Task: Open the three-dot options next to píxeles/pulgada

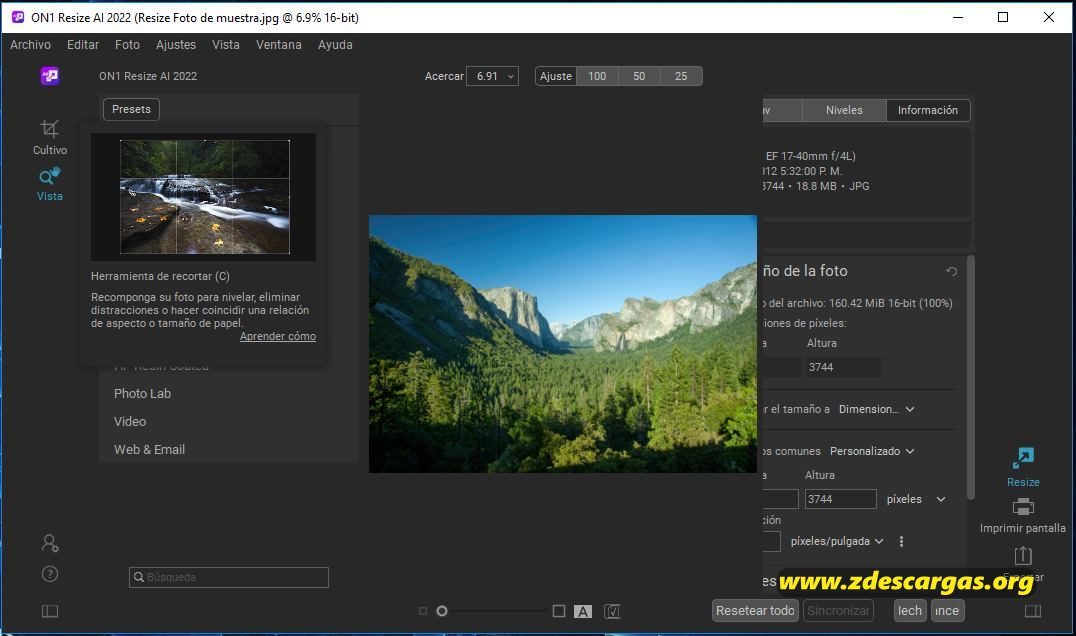Action: (x=901, y=541)
